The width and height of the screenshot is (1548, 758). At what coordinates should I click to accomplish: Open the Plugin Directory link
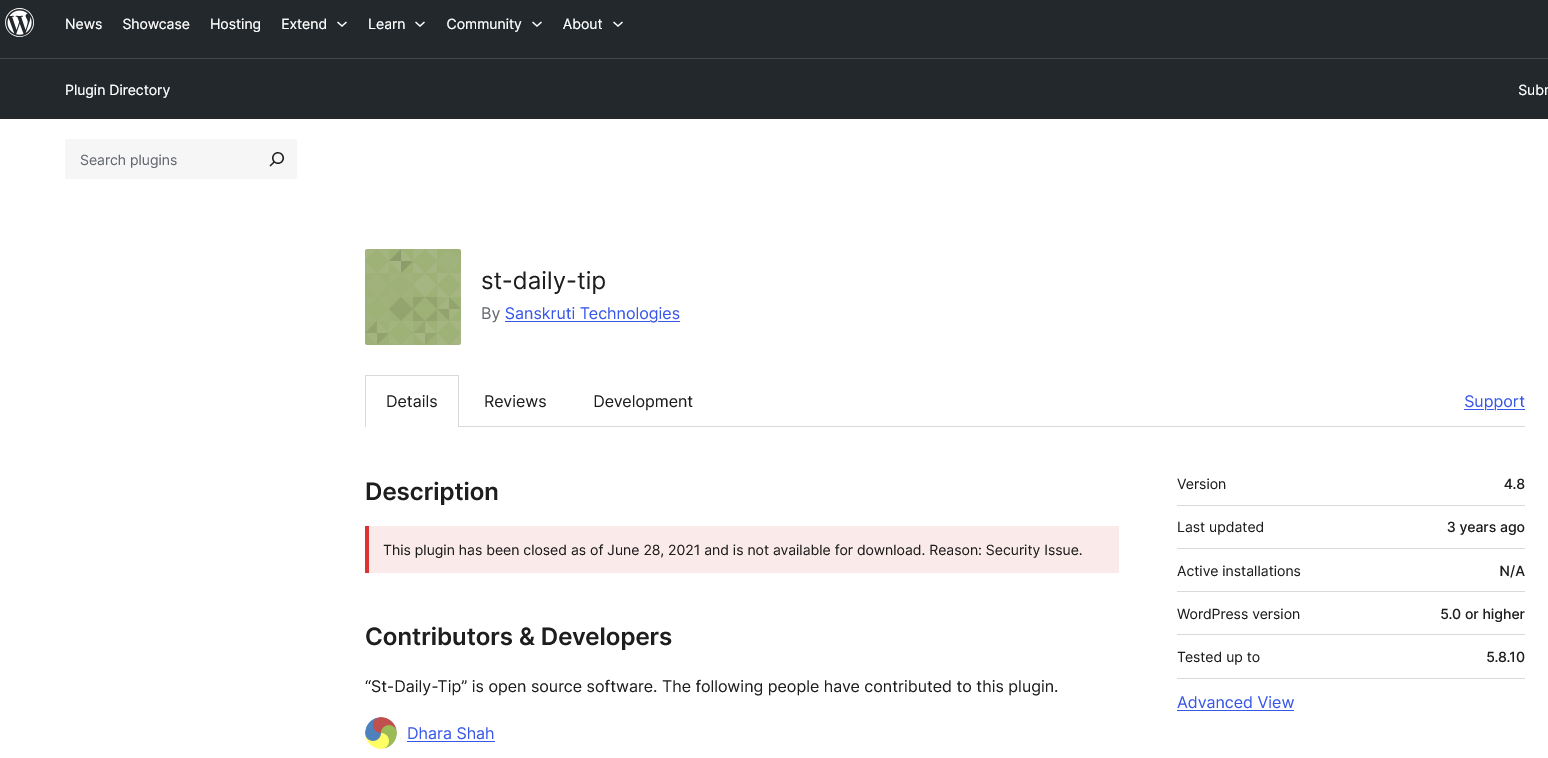118,90
